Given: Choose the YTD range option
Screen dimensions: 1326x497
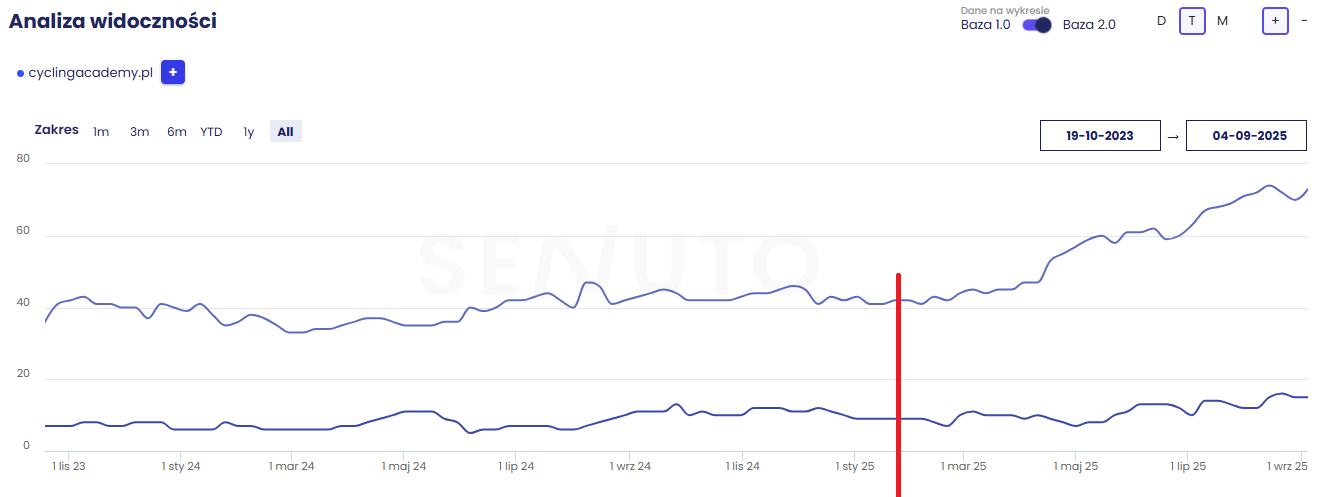Looking at the screenshot, I should tap(211, 131).
